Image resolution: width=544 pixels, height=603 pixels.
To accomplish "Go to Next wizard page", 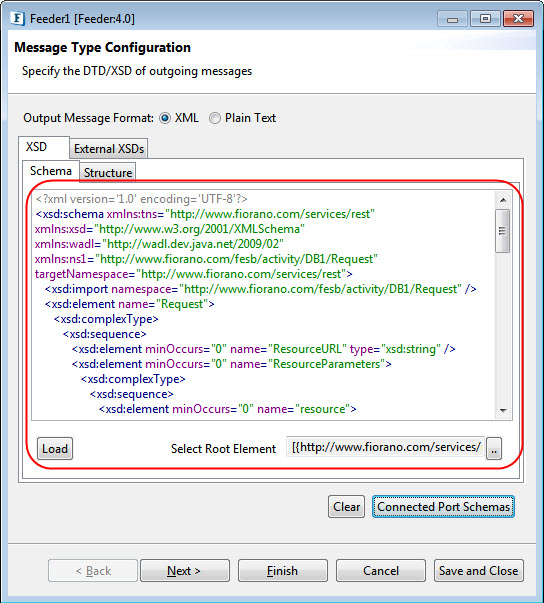I will pos(185,571).
